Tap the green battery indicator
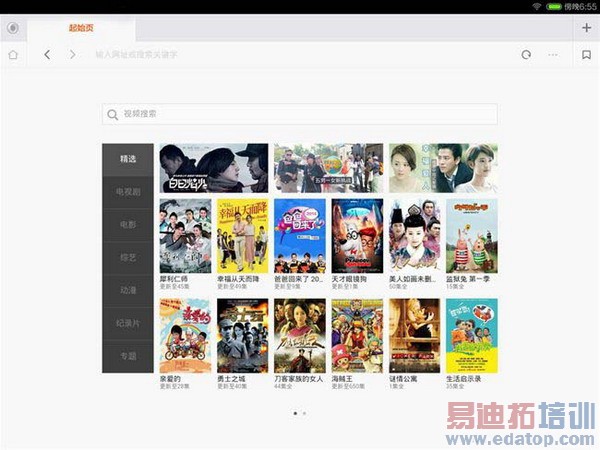Screen dimensions: 600x450 [553, 7]
